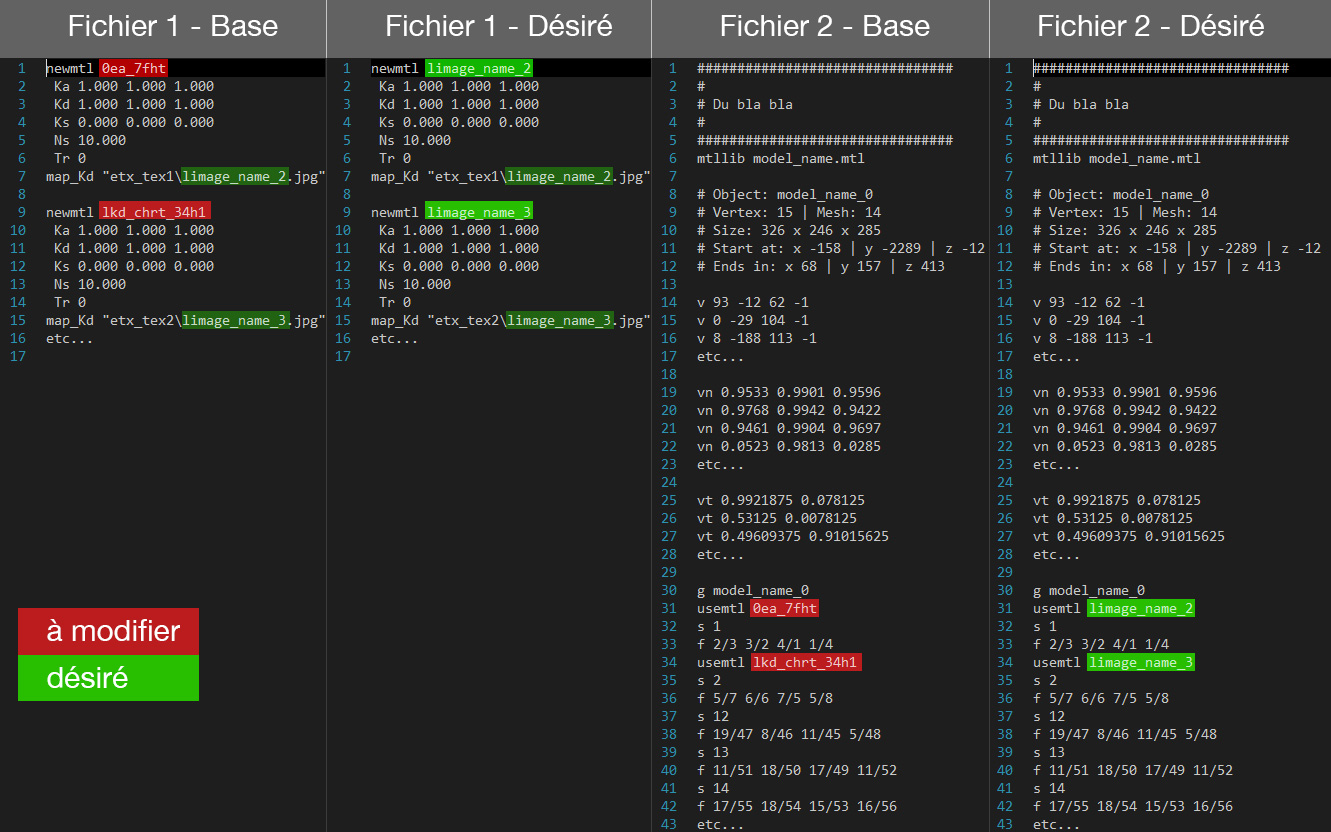This screenshot has height=832, width=1331.
Task: Click red "0ea_7fht" on line 1 of Fichier 1 Base
Action: [x=133, y=68]
